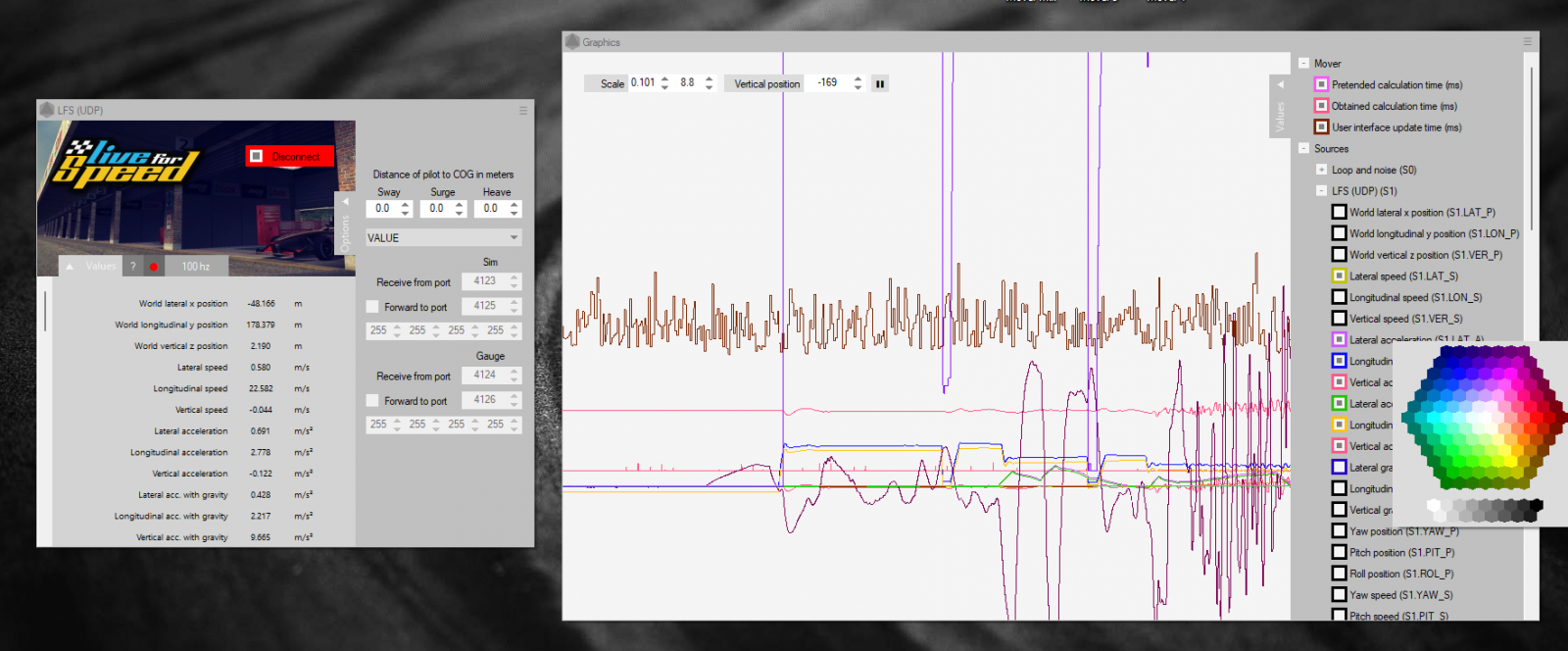
Task: Open the Options side tab in LFS window
Action: click(x=345, y=224)
